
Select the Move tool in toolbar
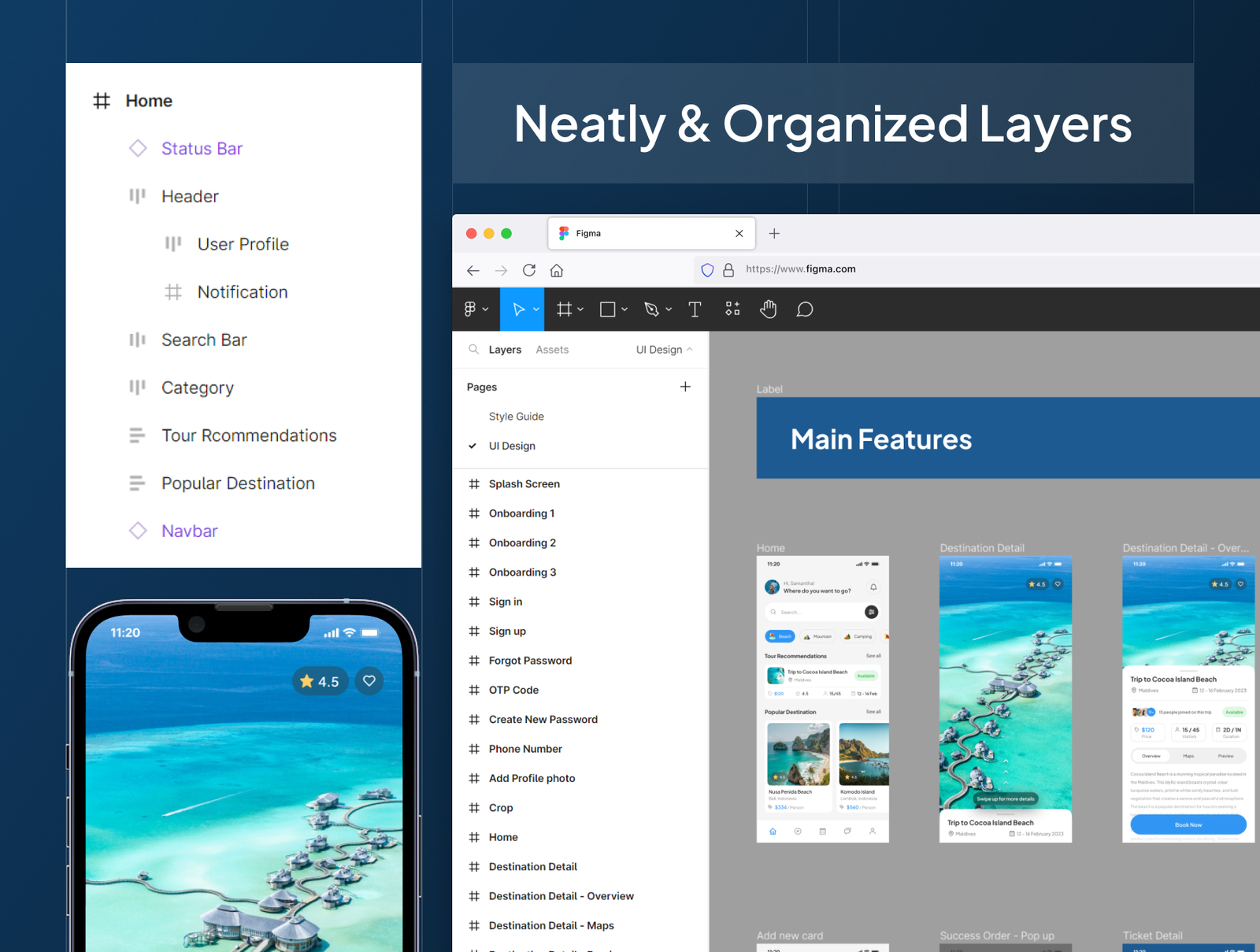(519, 309)
